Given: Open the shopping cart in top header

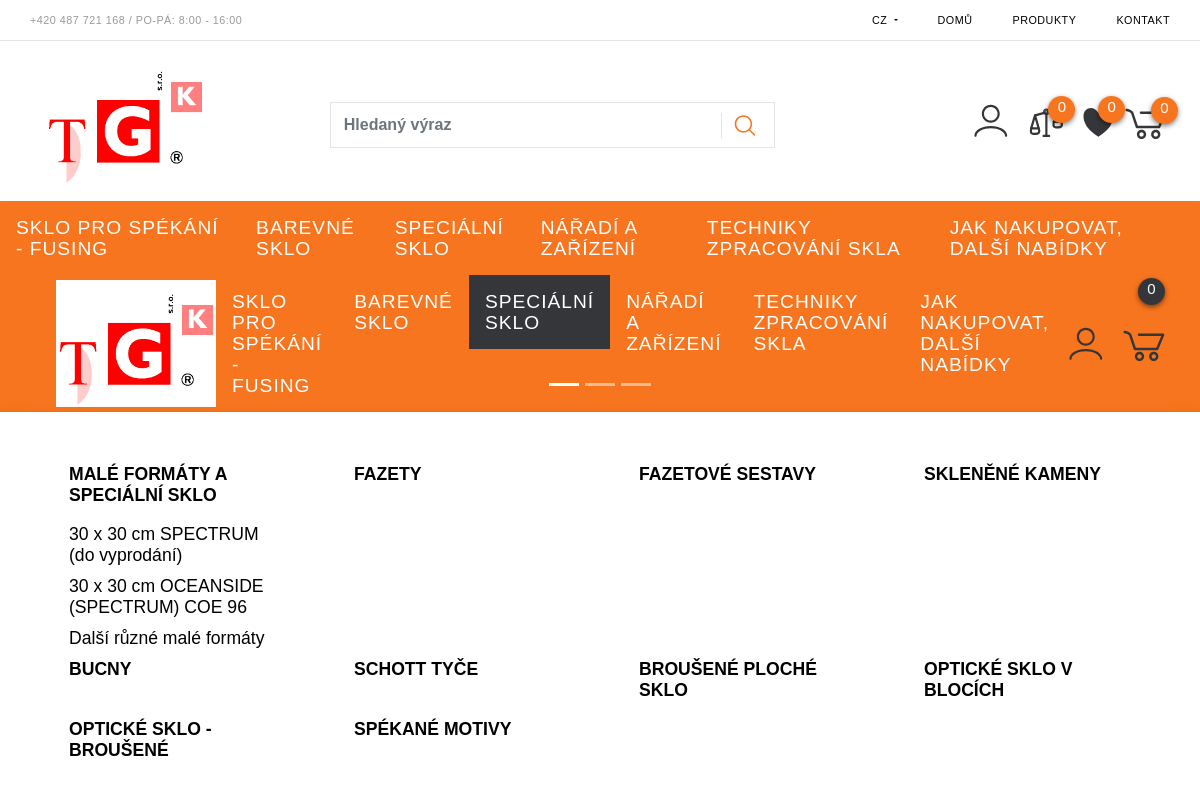Looking at the screenshot, I should pyautogui.click(x=1145, y=124).
